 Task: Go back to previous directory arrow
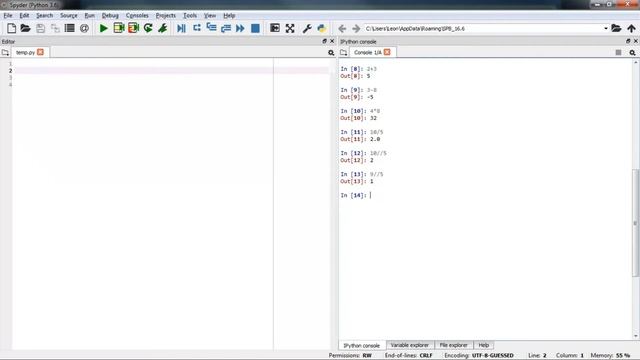342,29
